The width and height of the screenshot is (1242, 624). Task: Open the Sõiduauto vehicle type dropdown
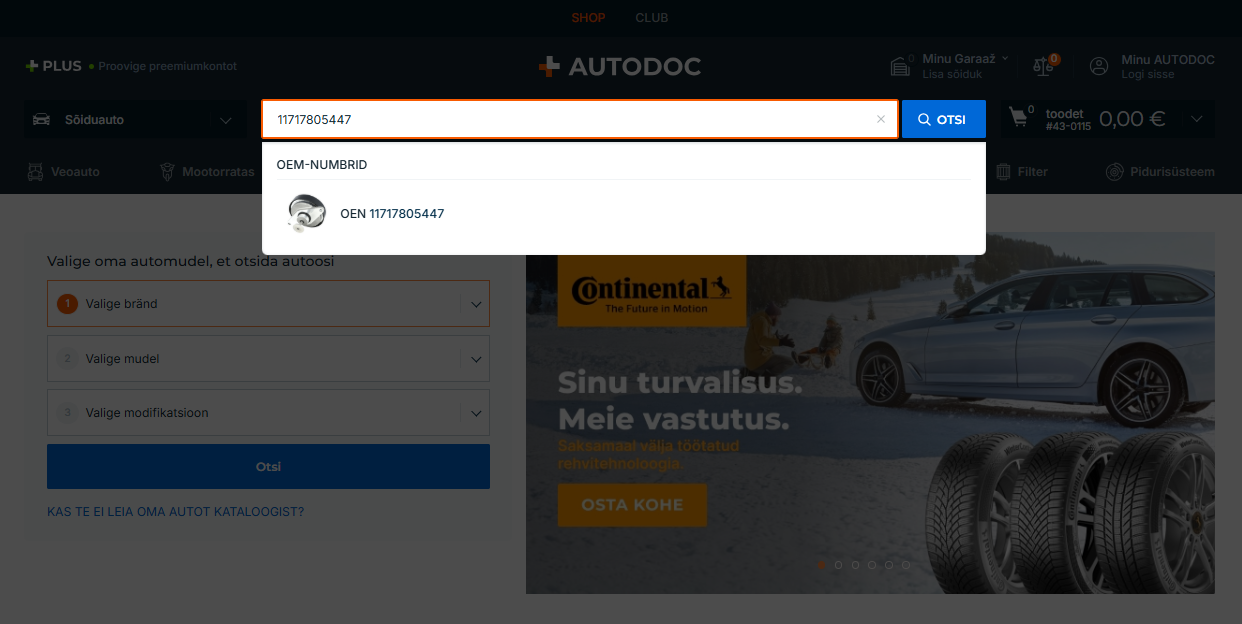click(135, 120)
